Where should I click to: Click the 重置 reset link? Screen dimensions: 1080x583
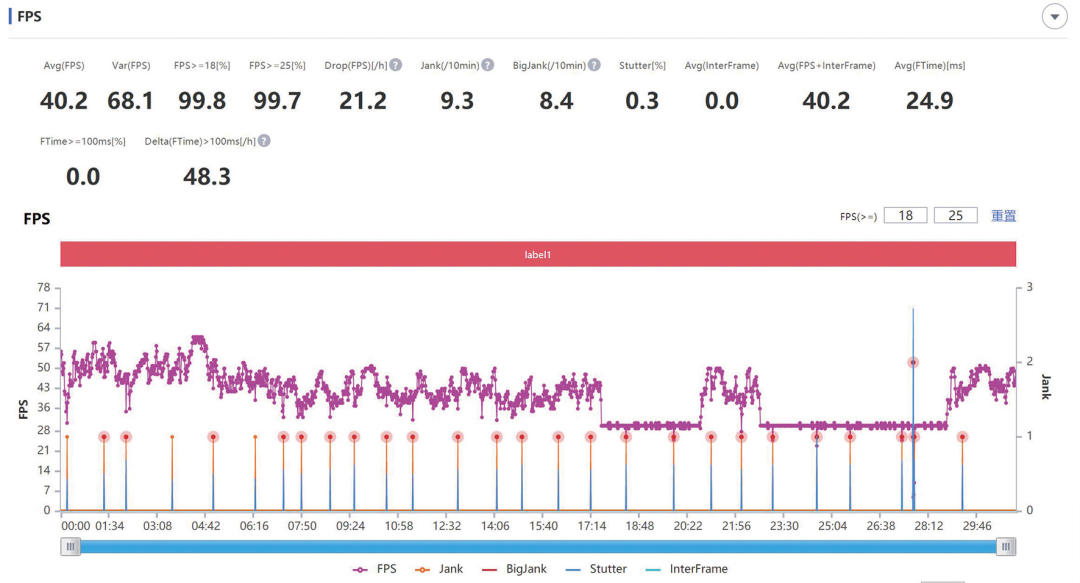pyautogui.click(x=1004, y=216)
